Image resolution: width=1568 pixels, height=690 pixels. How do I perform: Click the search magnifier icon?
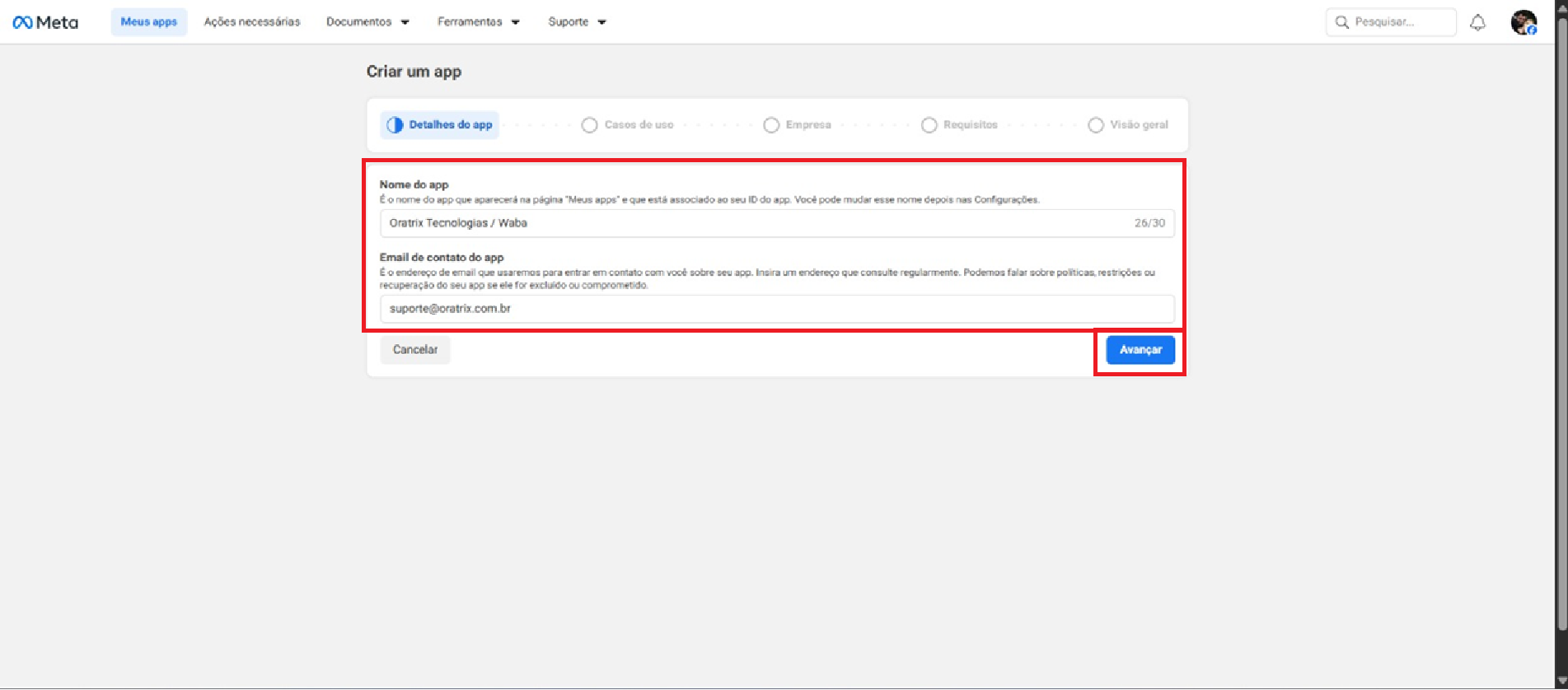(1341, 22)
